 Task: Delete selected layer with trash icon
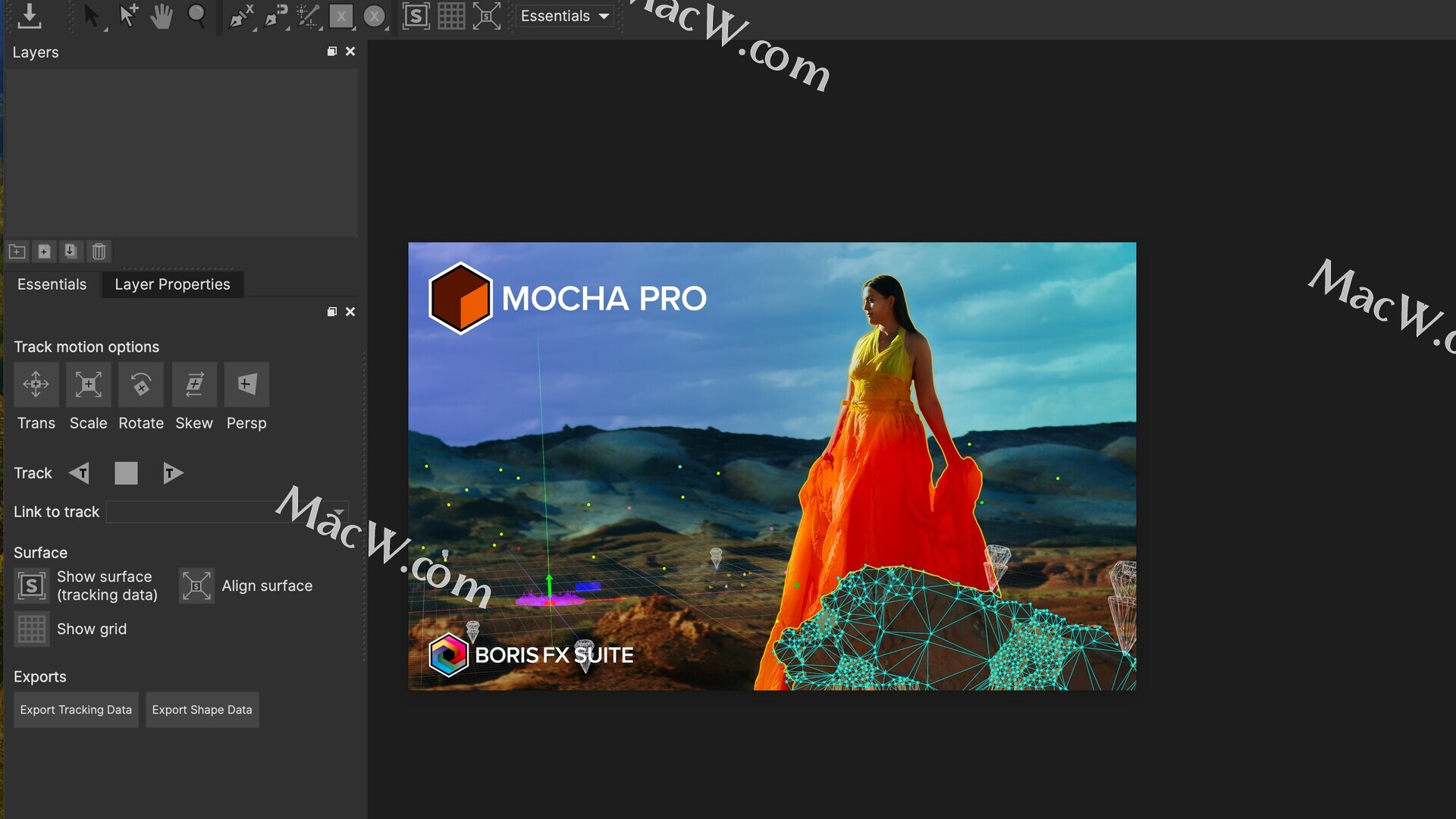99,252
